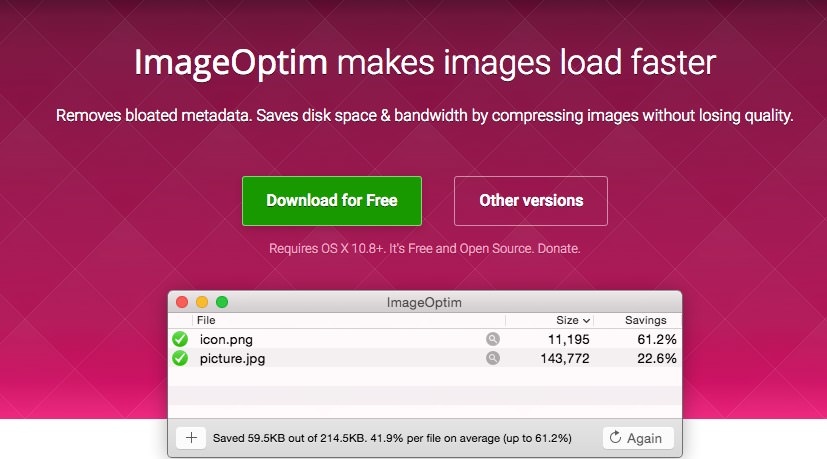Image resolution: width=827 pixels, height=459 pixels.
Task: Toggle sort order on the Size column
Action: (x=572, y=320)
